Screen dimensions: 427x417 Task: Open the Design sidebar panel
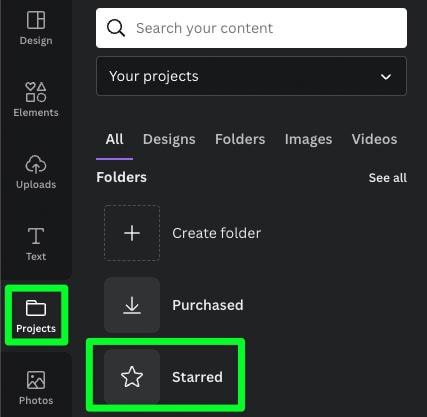(x=36, y=28)
